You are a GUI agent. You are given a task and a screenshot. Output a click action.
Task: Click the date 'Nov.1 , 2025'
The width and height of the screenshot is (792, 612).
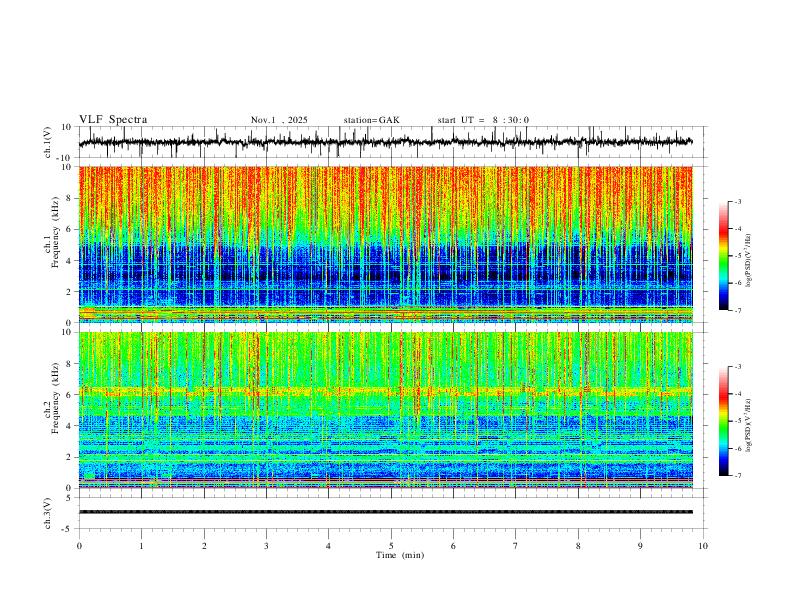coord(279,120)
